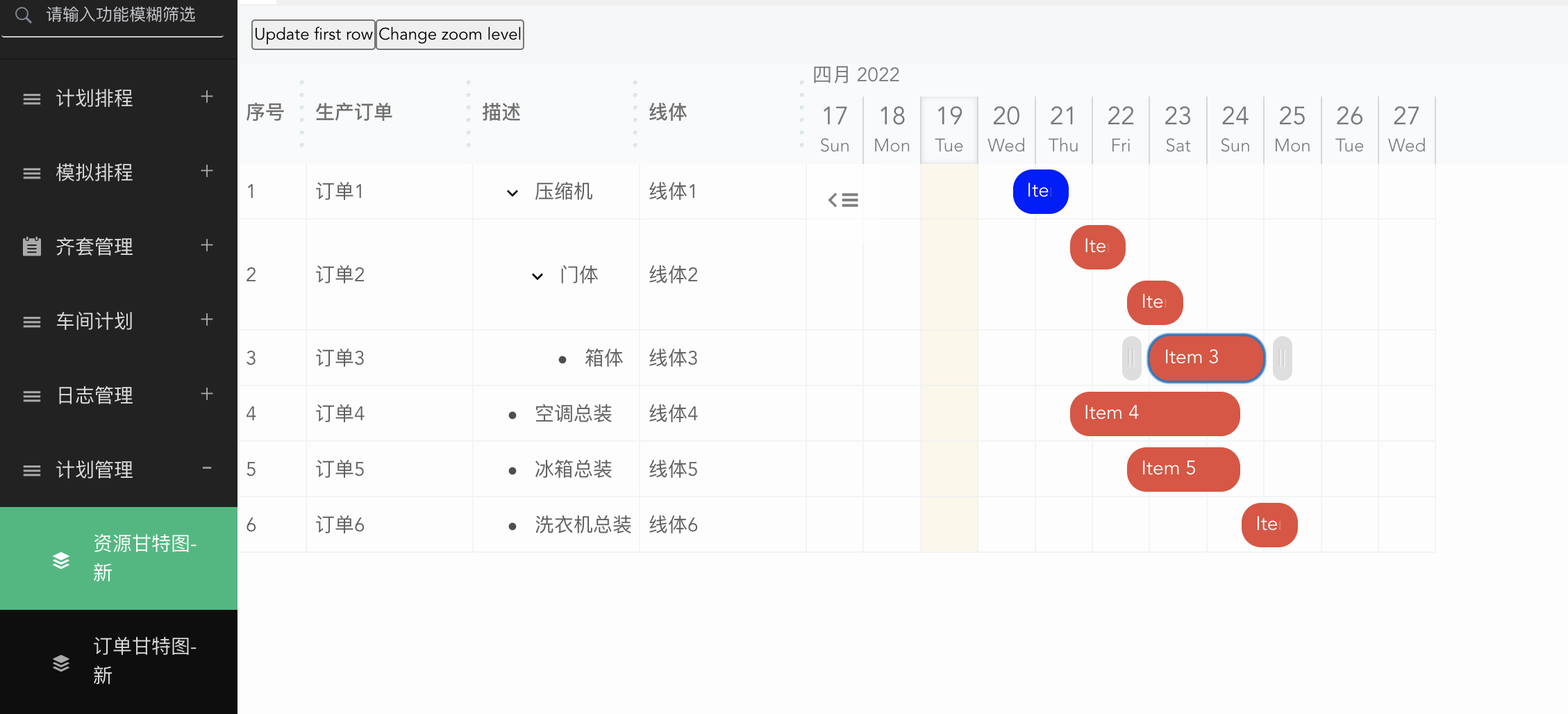
Task: Select the Item 4 task bar
Action: point(1155,413)
